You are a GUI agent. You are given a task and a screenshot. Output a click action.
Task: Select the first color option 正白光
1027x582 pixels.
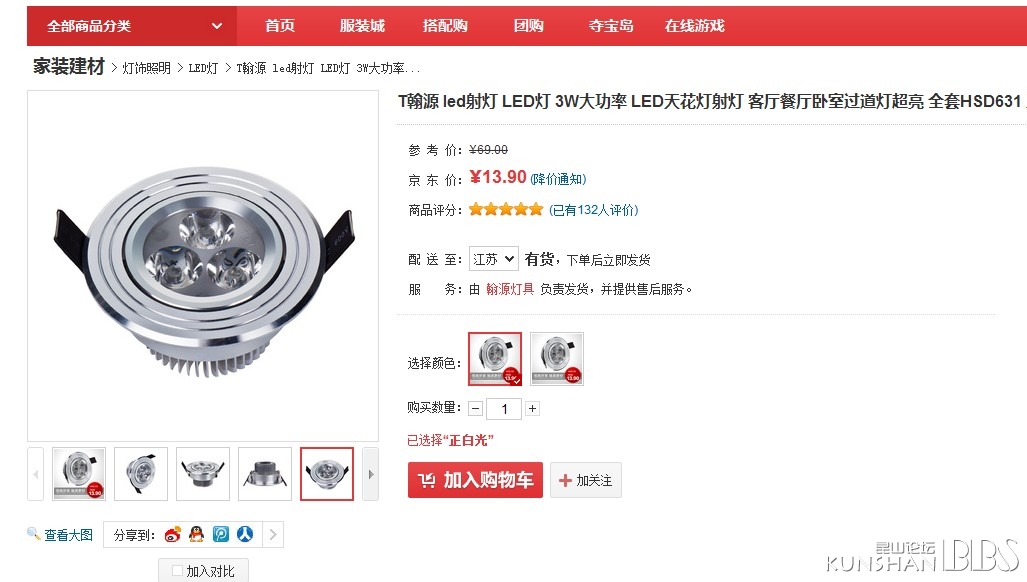pyautogui.click(x=495, y=359)
